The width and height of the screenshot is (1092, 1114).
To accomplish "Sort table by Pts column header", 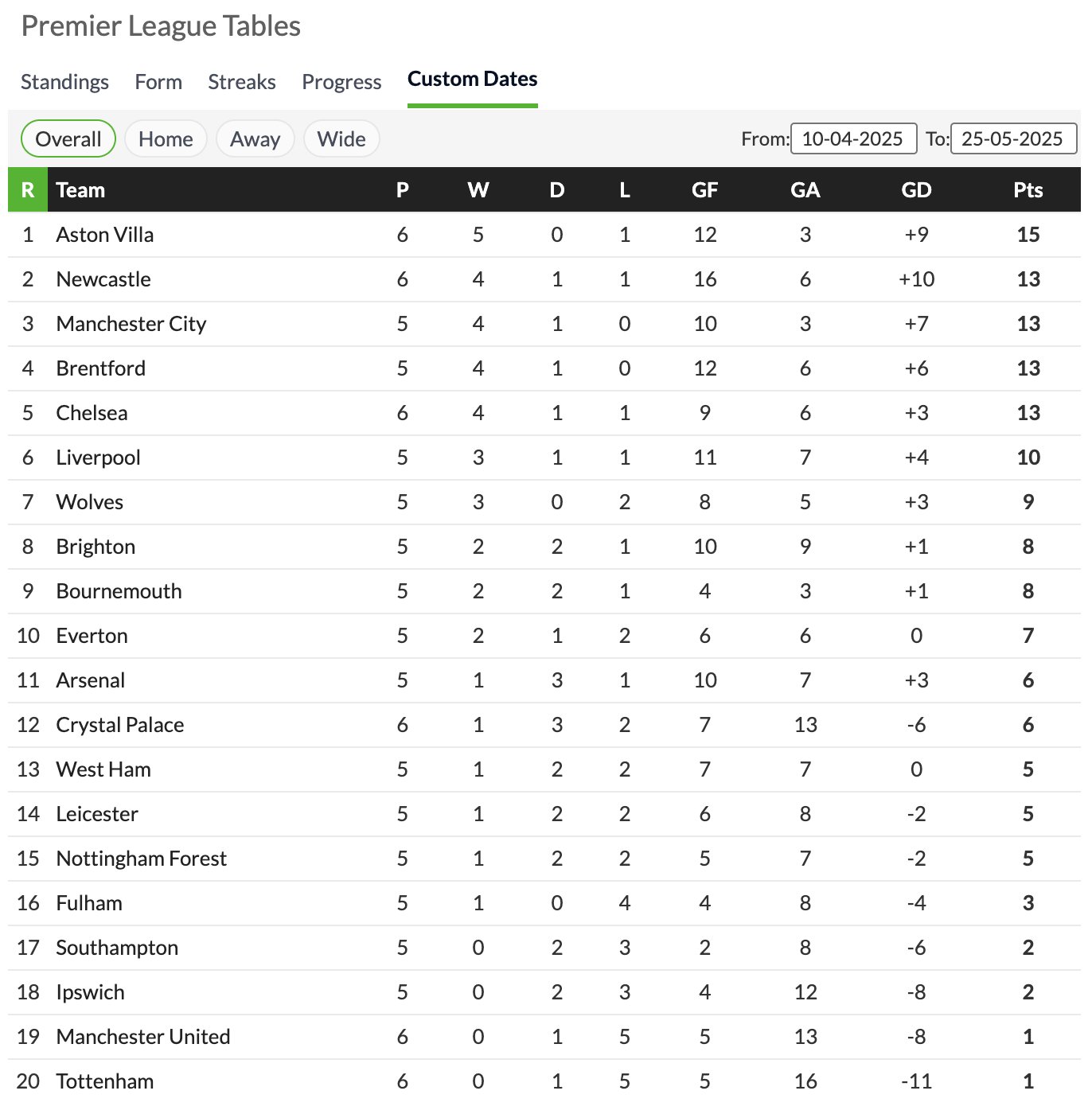I will [1028, 190].
